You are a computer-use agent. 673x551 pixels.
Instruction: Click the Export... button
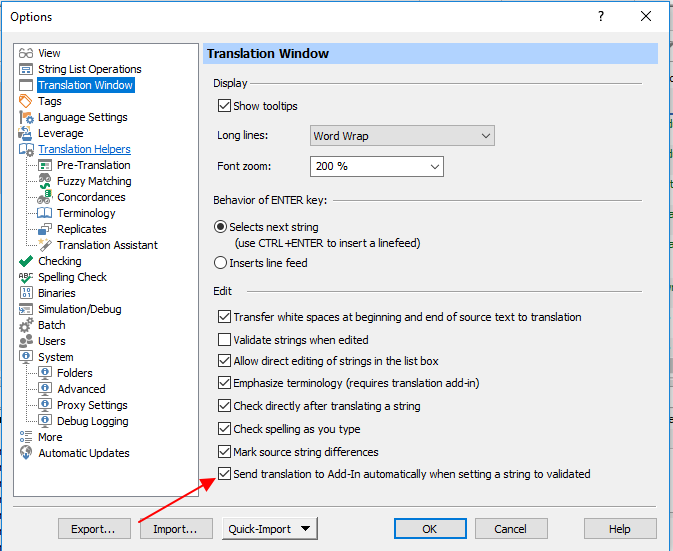click(94, 529)
